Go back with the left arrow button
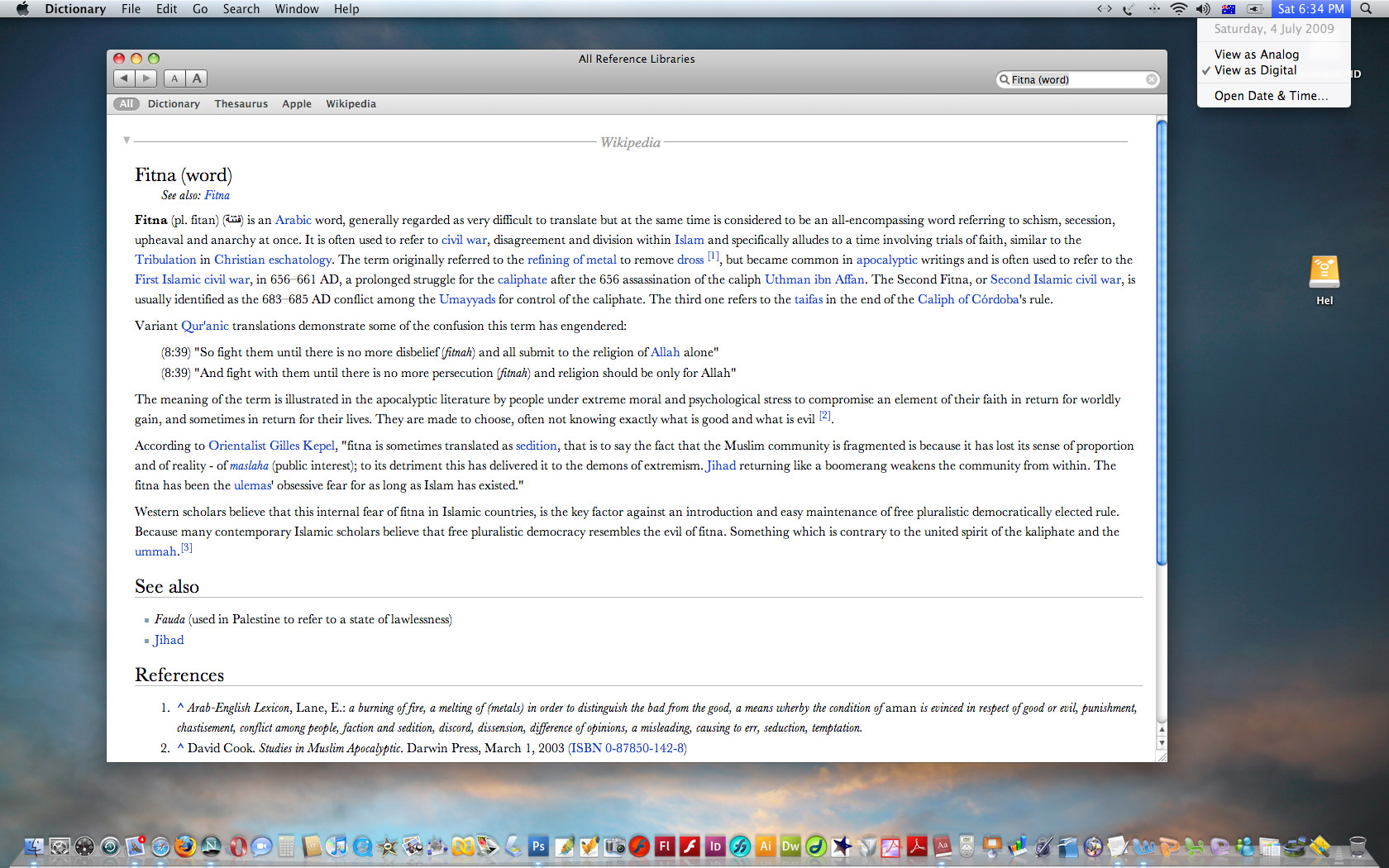Viewport: 1389px width, 868px height. pyautogui.click(x=124, y=79)
